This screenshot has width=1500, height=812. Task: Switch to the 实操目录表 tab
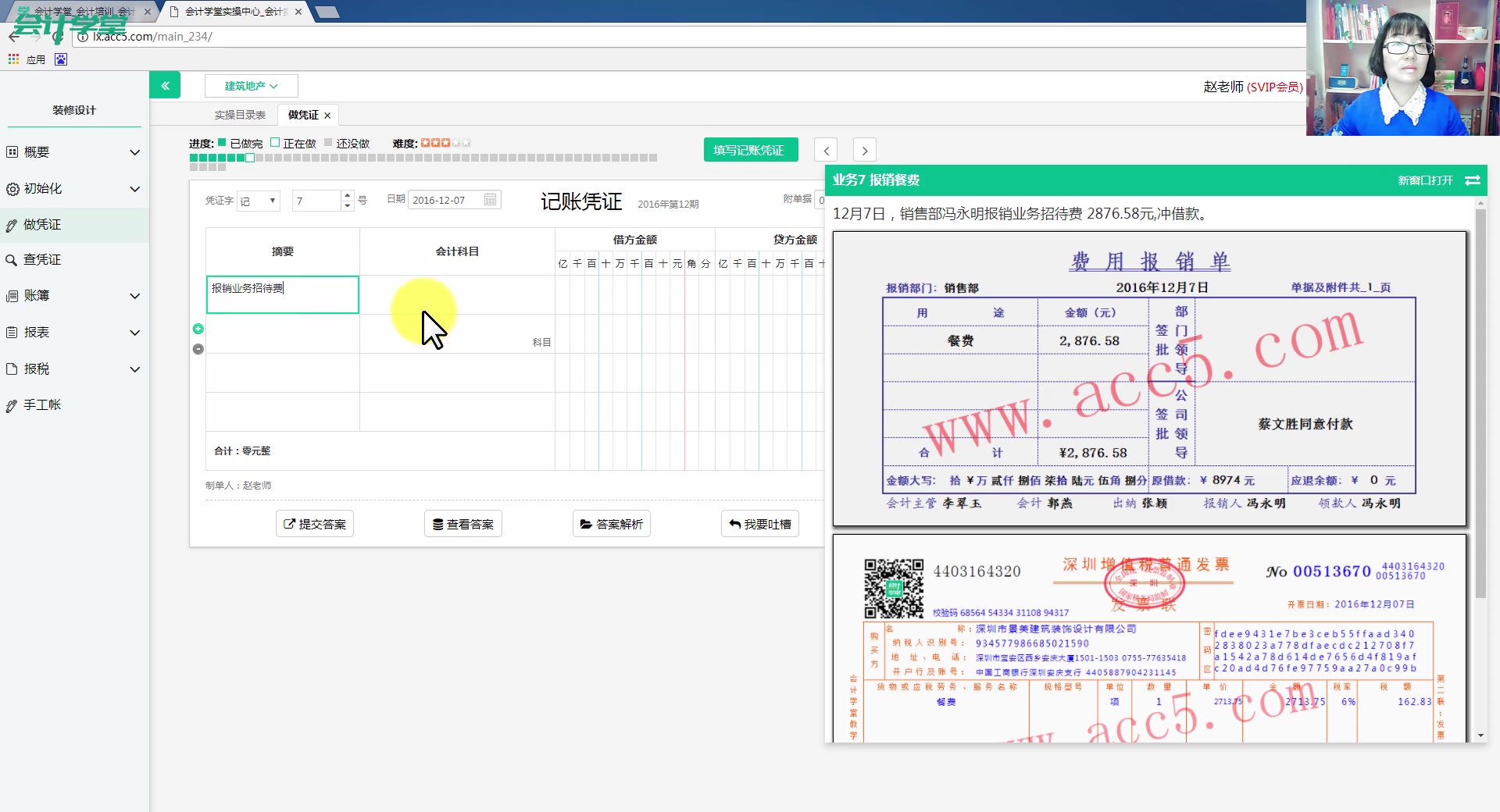point(240,115)
